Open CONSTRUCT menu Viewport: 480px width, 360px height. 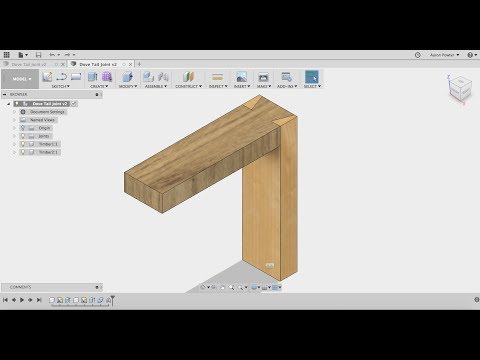pos(188,86)
